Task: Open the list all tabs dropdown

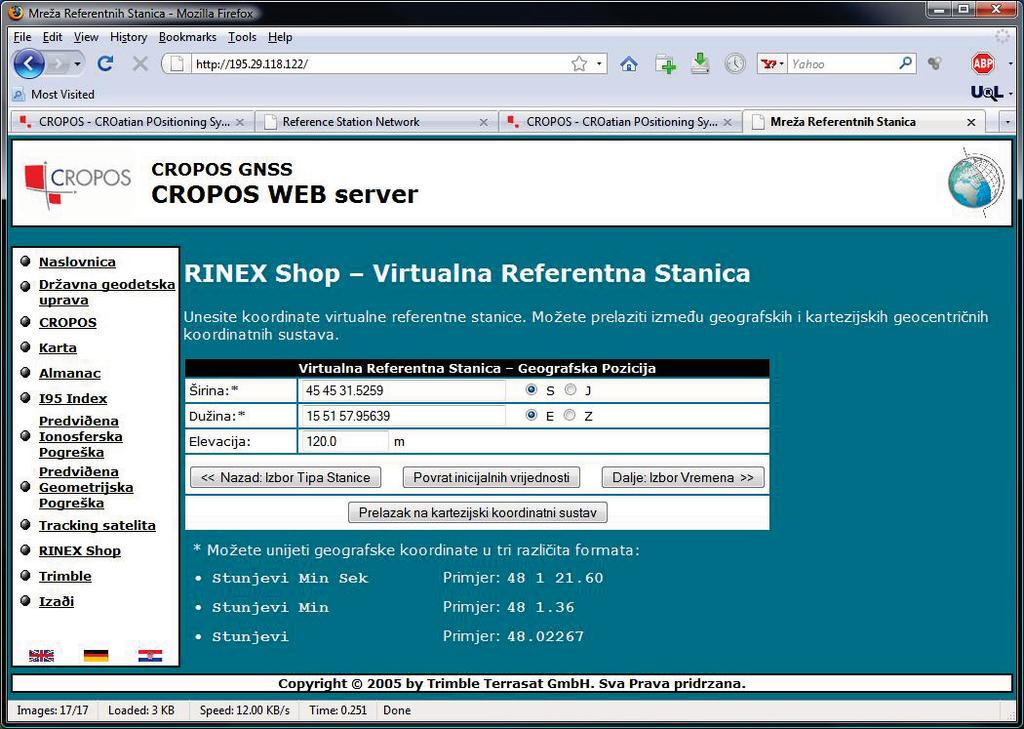Action: point(1008,122)
